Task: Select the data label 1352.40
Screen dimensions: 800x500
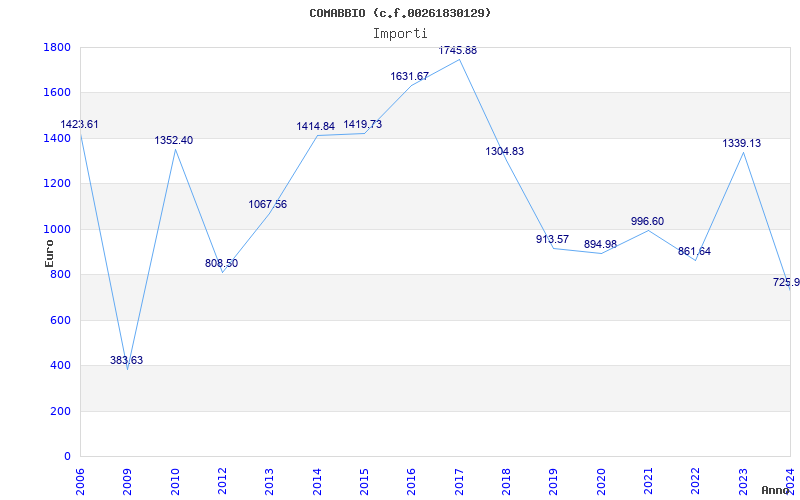Action: (174, 140)
